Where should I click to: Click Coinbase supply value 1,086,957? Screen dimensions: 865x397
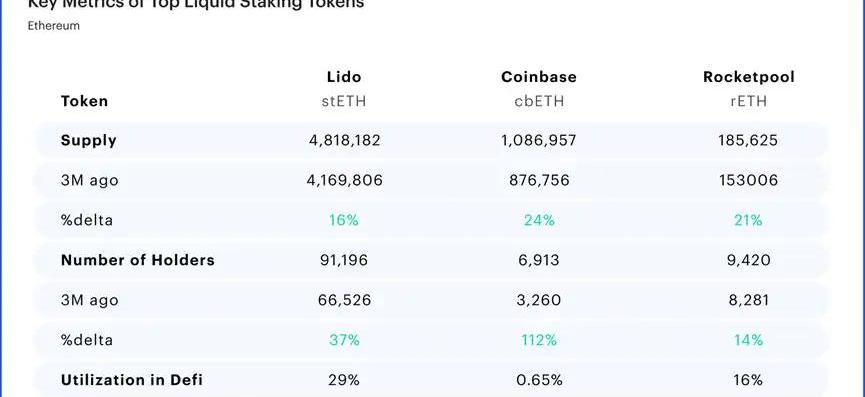pyautogui.click(x=539, y=141)
